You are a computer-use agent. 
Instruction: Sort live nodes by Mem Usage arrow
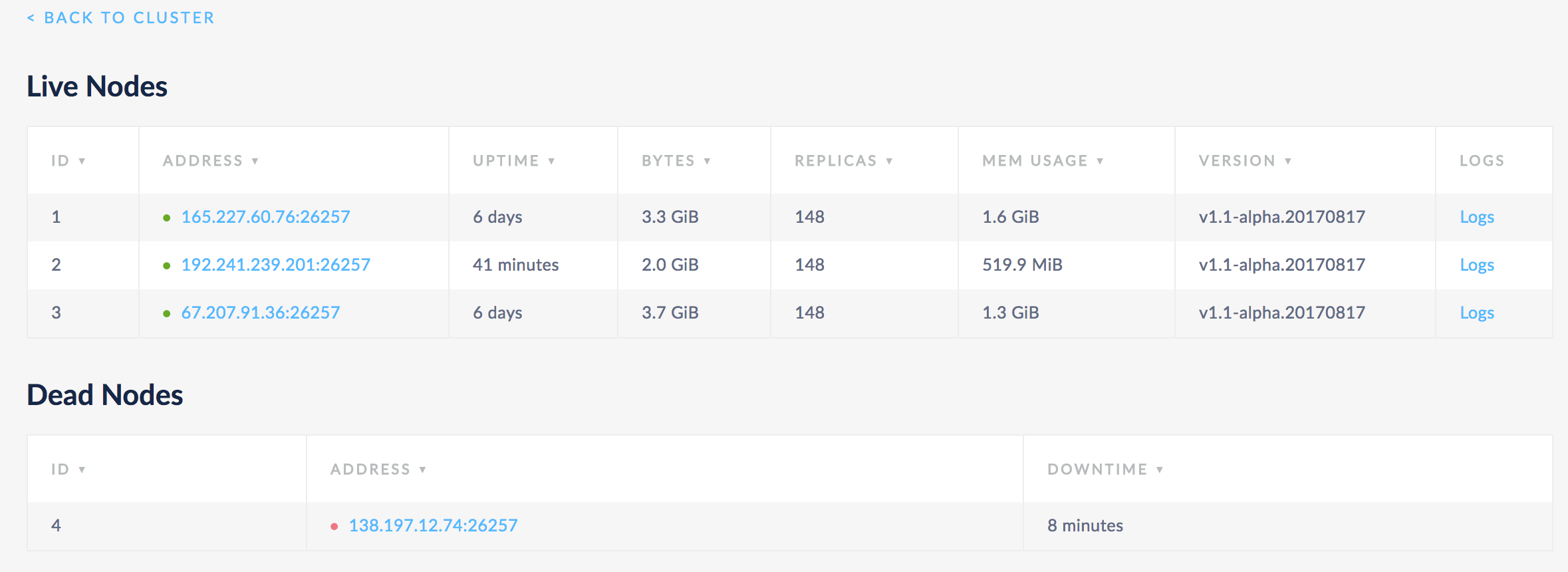[x=1100, y=161]
